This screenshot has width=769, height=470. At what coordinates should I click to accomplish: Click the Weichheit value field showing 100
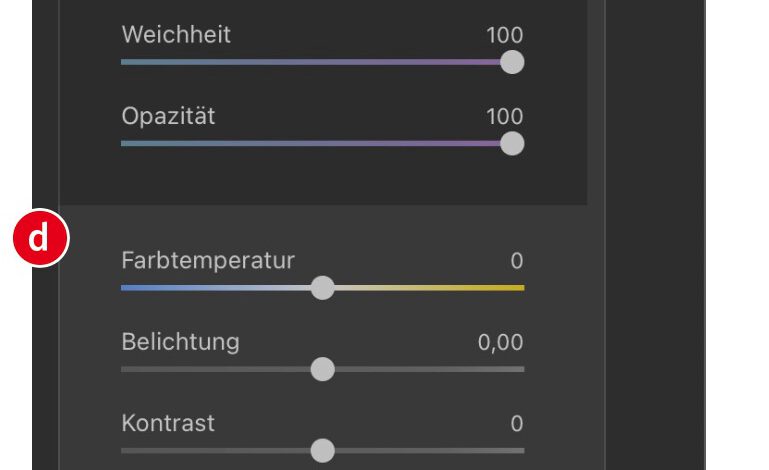coord(504,35)
